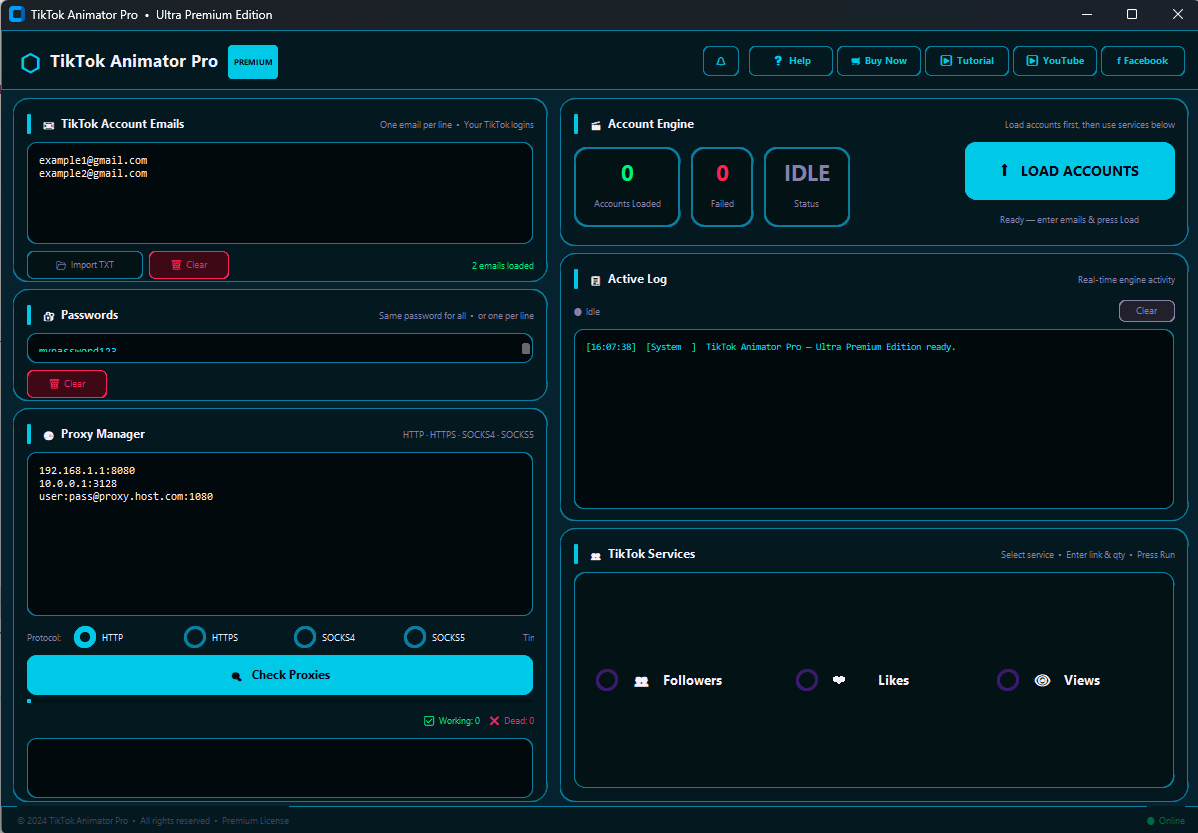
Task: Click the proxy results output box
Action: click(280, 768)
